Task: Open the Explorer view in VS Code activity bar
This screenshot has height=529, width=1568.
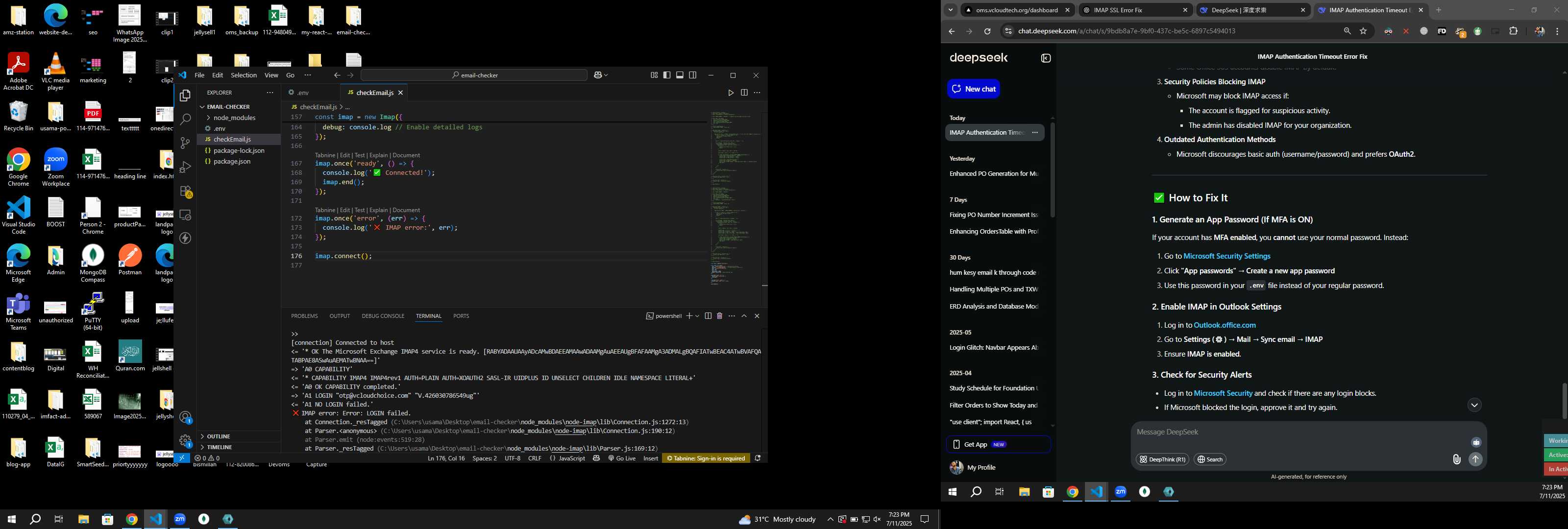Action: tap(185, 96)
